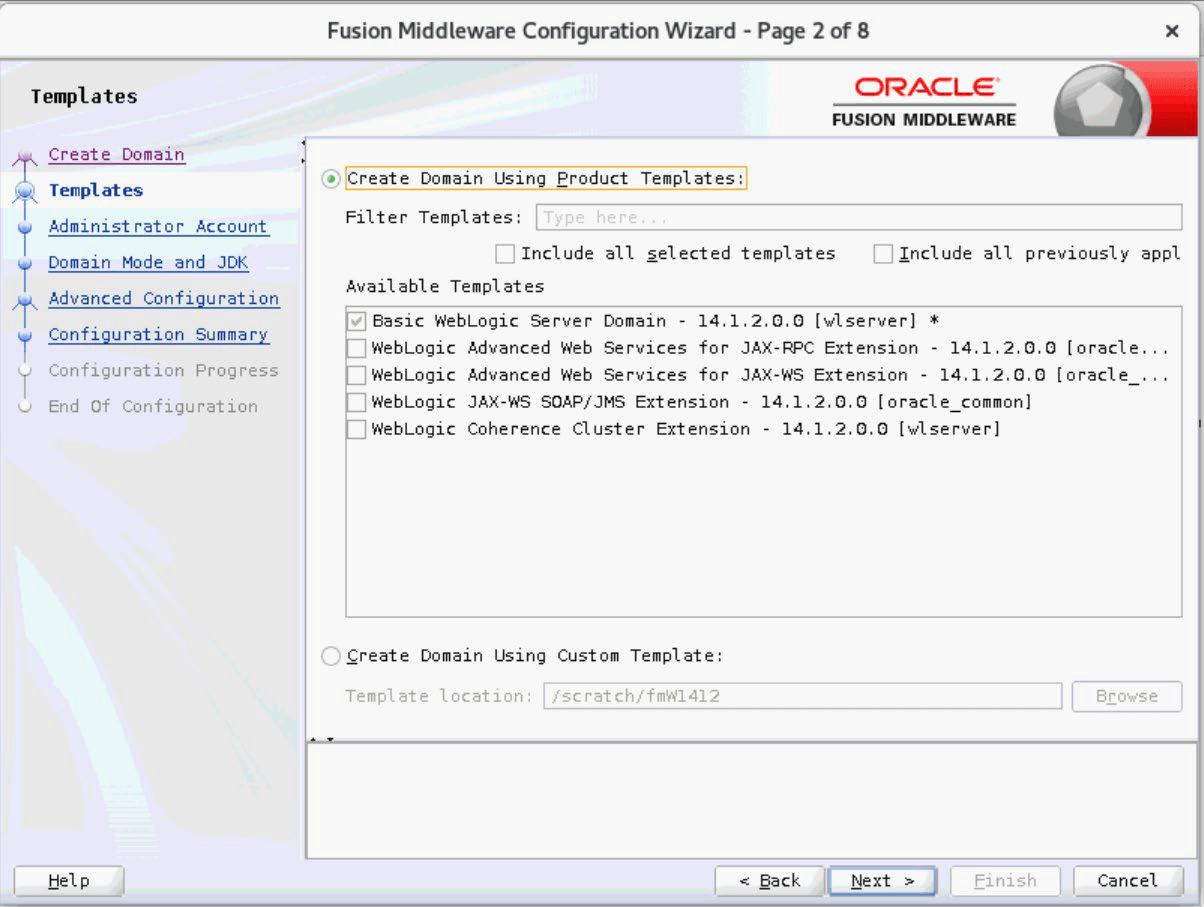1204x907 pixels.
Task: Click the Create Domain step icon
Action: click(x=25, y=156)
